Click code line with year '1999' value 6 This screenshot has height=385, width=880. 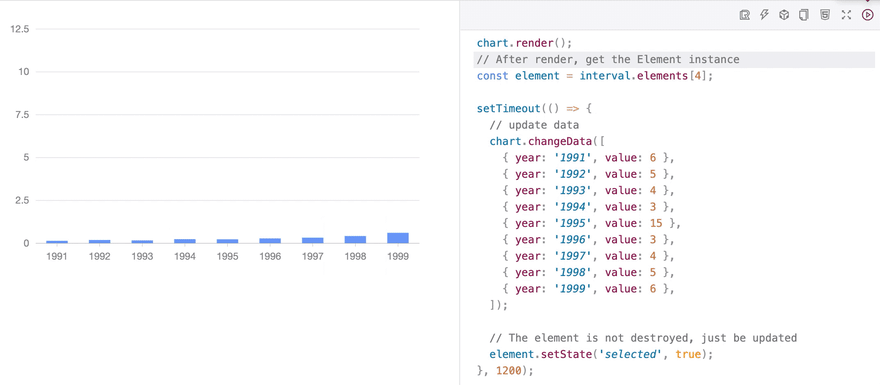pyautogui.click(x=588, y=289)
